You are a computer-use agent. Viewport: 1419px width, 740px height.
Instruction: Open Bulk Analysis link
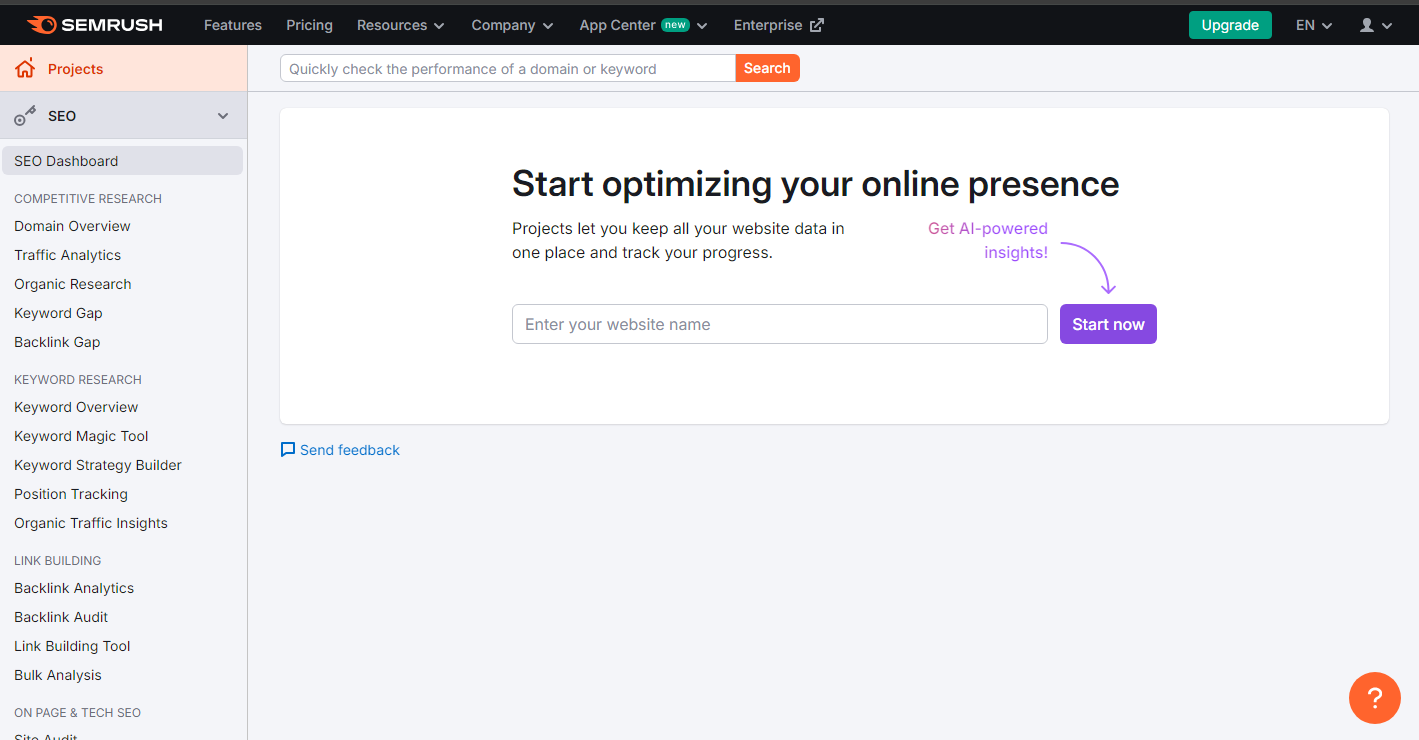pos(58,675)
